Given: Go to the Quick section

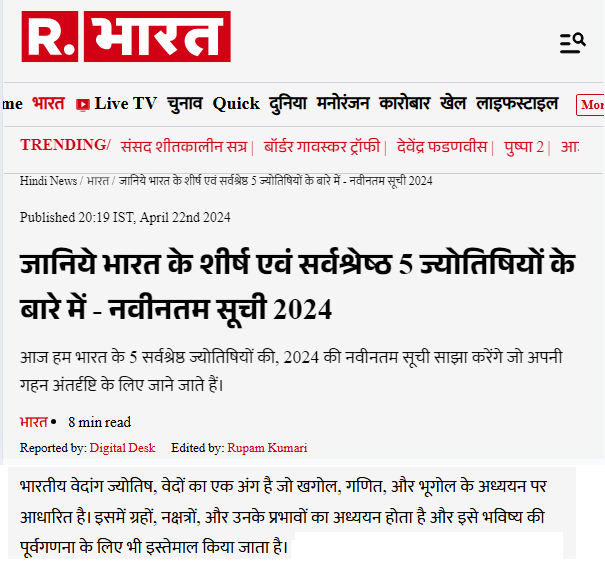Looking at the screenshot, I should [236, 104].
